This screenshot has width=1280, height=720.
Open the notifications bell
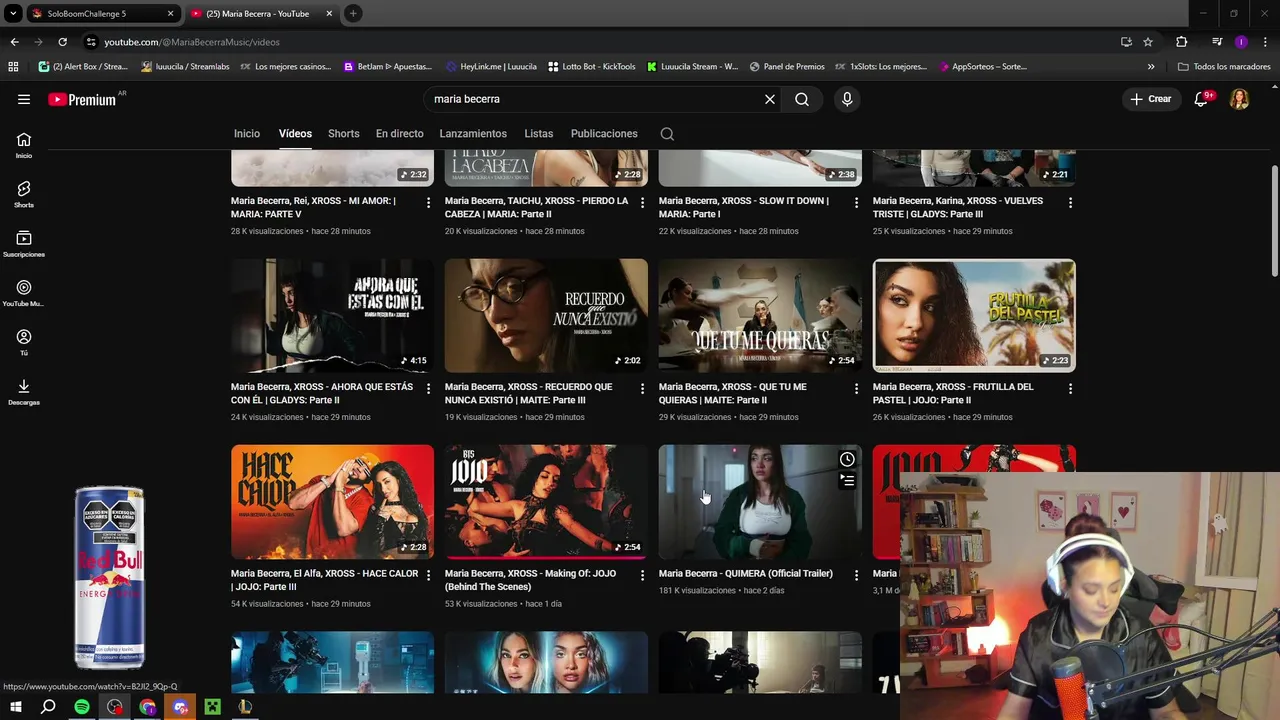1202,99
